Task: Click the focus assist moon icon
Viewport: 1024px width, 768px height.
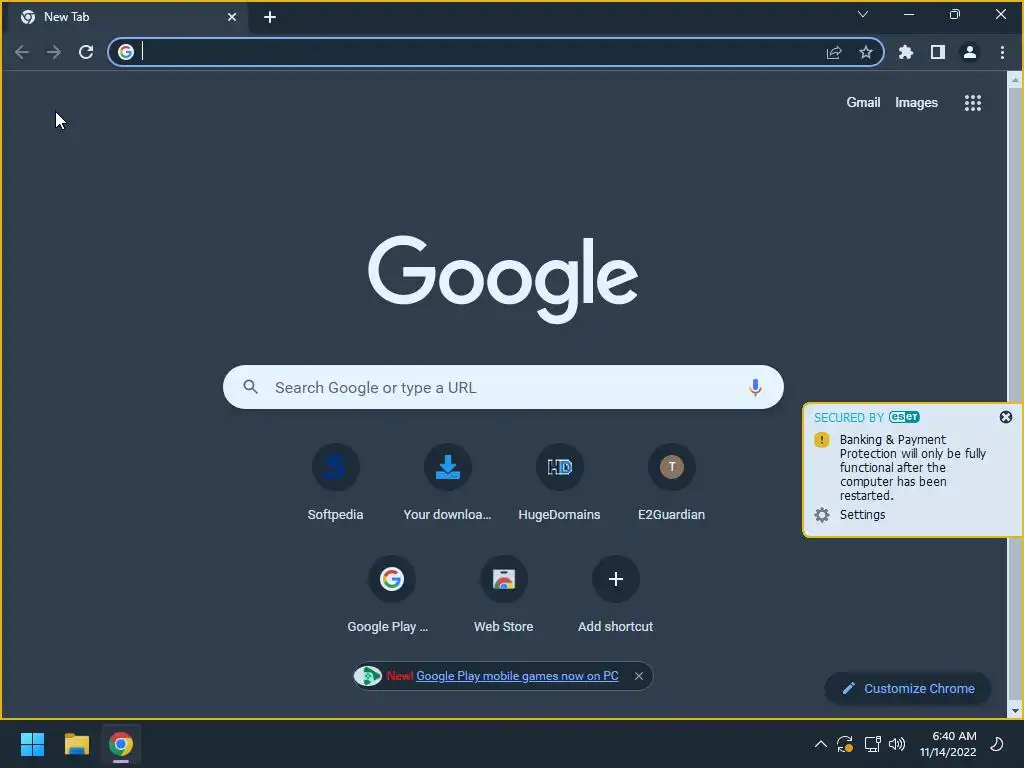Action: pos(997,744)
